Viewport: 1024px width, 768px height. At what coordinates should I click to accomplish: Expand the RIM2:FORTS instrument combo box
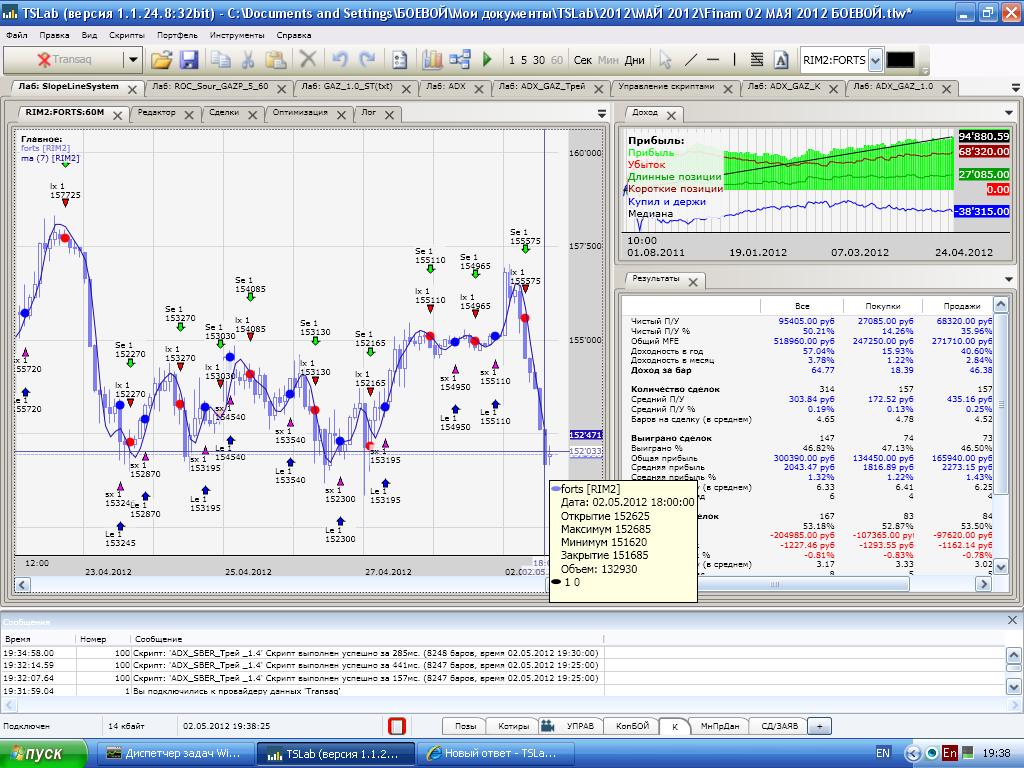point(876,60)
